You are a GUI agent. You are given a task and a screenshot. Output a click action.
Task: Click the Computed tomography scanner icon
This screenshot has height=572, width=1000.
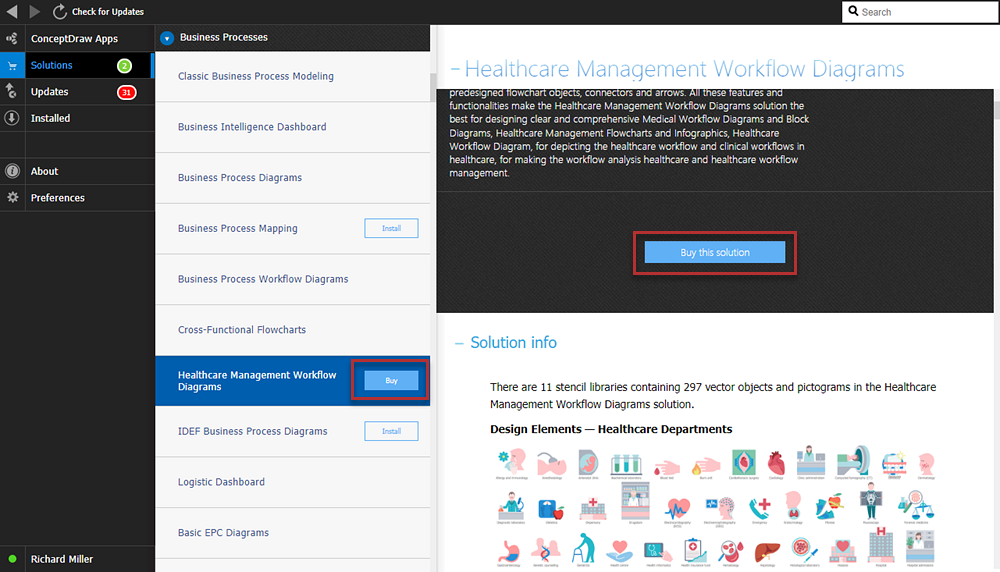853,462
